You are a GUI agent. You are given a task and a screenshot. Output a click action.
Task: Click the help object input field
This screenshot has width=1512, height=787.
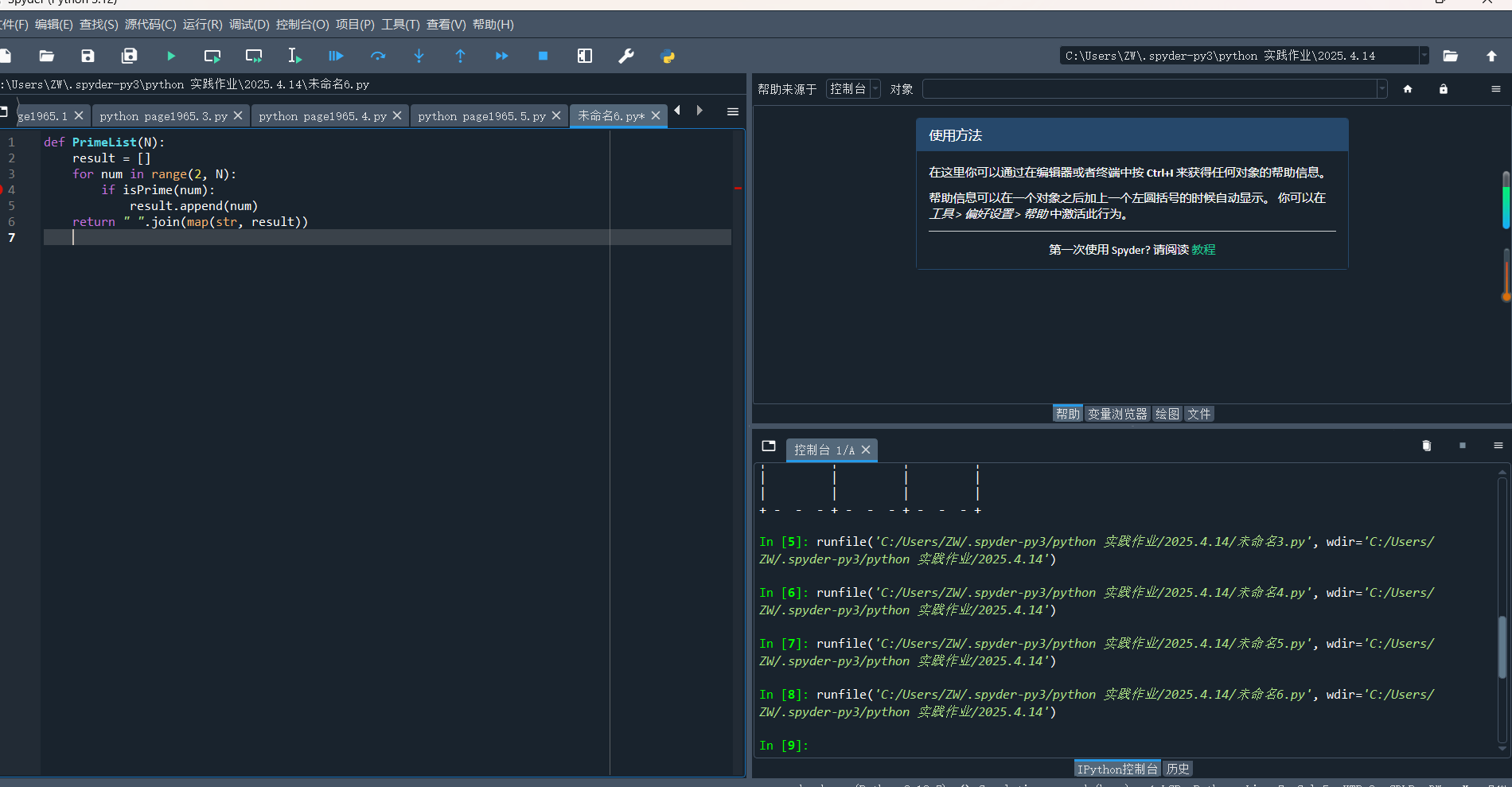coord(1149,89)
